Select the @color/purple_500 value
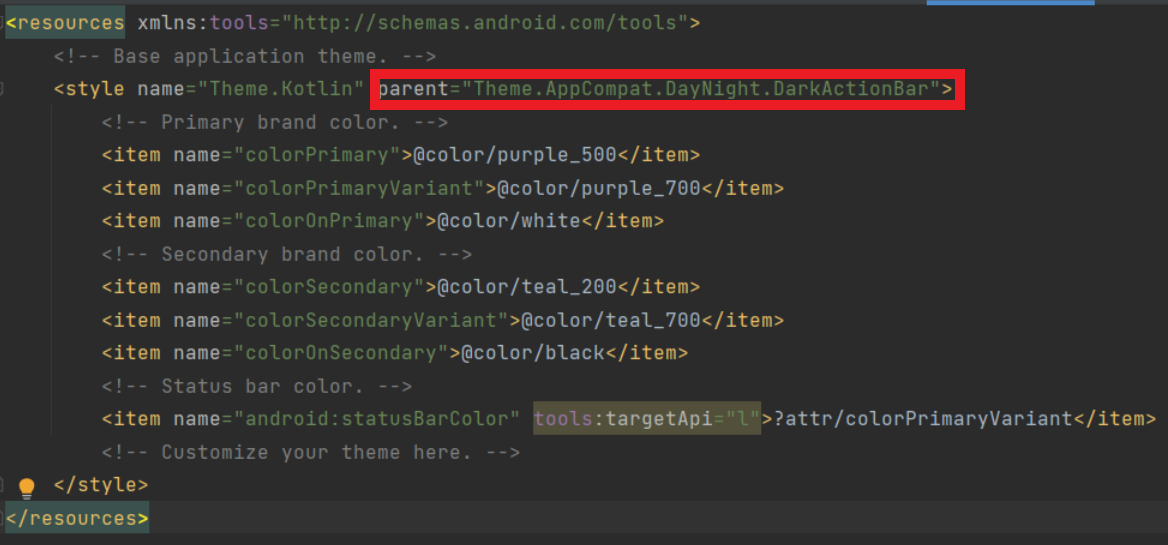Viewport: 1168px width, 545px height. (x=515, y=155)
